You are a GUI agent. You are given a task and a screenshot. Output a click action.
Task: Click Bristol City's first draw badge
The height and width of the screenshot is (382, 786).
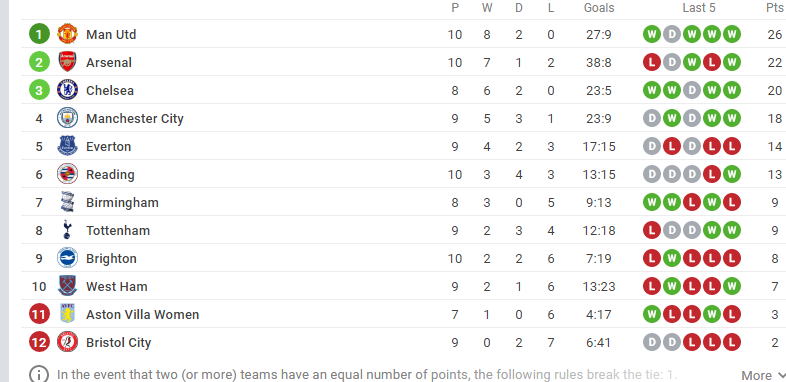[652, 343]
